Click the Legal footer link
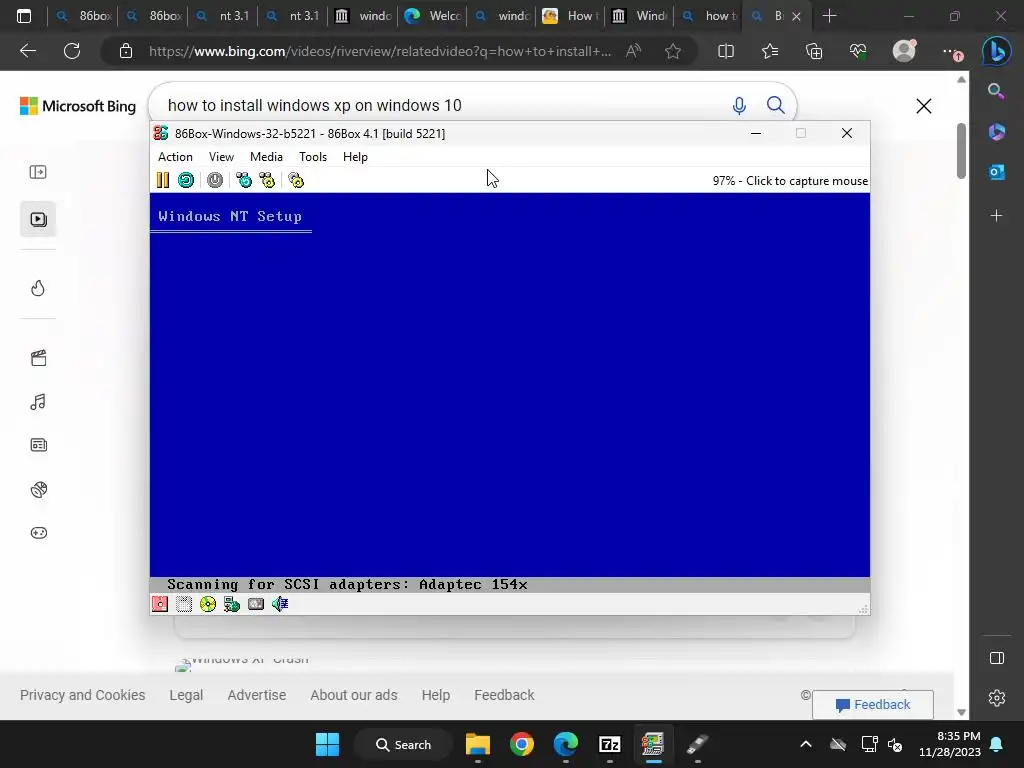Image resolution: width=1024 pixels, height=768 pixels. [x=186, y=695]
